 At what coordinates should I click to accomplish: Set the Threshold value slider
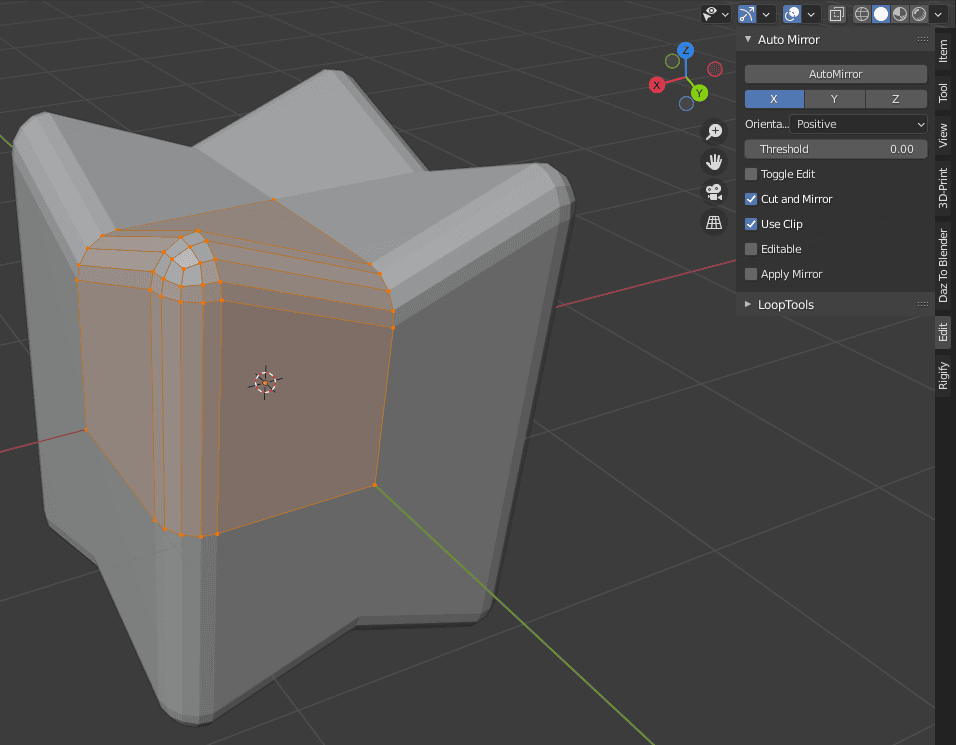[835, 148]
